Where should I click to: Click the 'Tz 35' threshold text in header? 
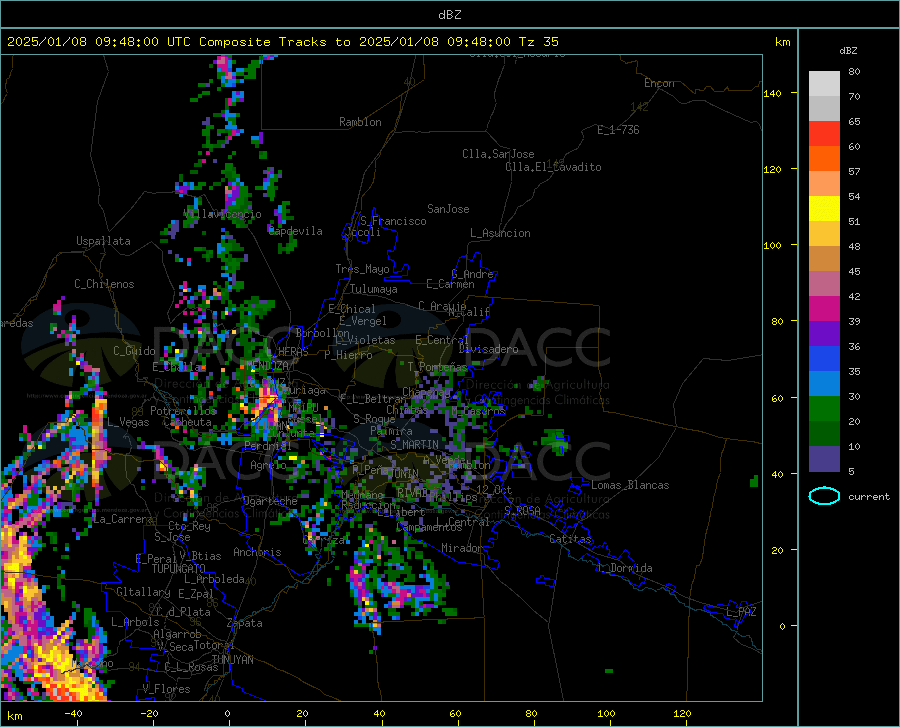[x=538, y=42]
